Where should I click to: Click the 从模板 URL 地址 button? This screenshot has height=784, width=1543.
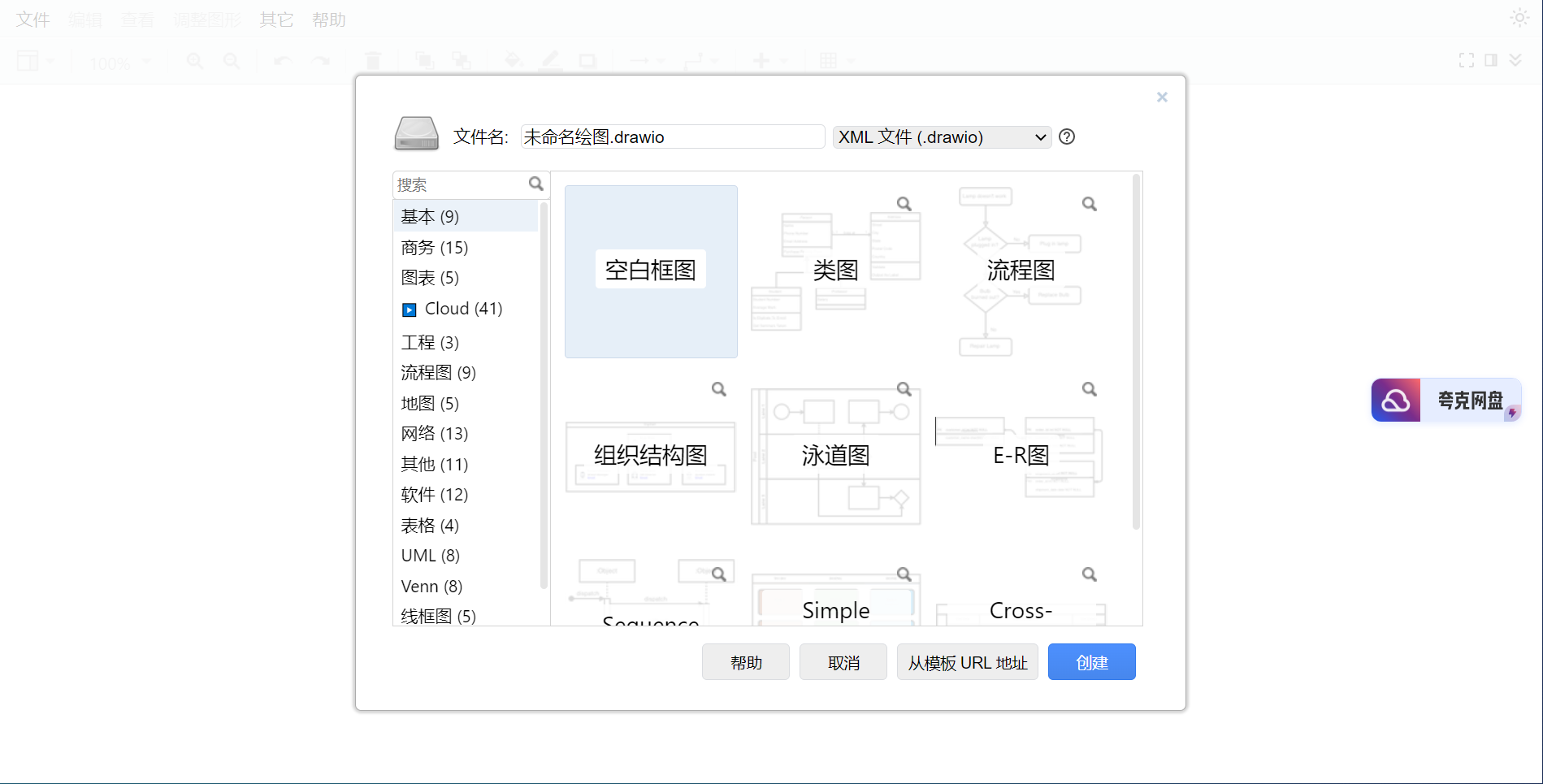[x=967, y=662]
